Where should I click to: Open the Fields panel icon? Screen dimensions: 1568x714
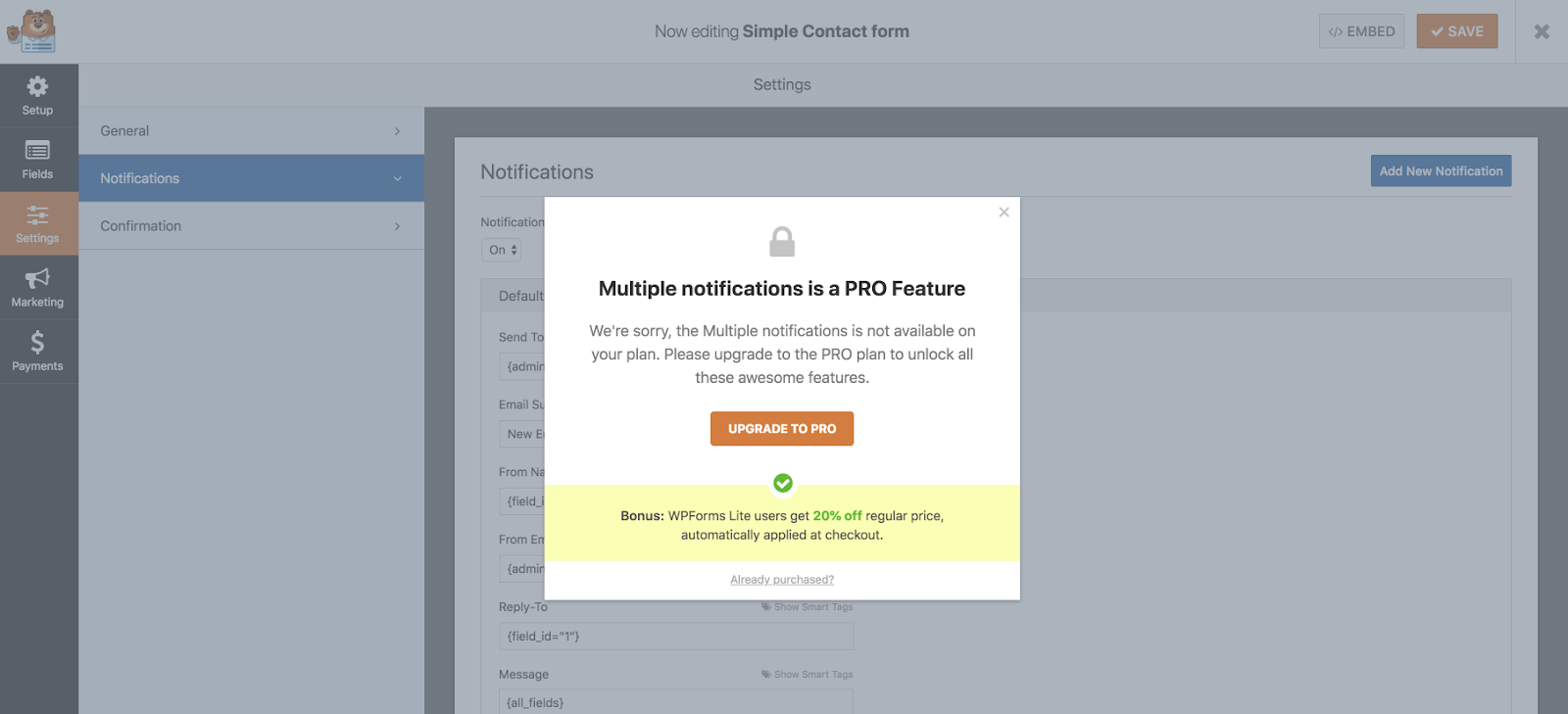(37, 150)
